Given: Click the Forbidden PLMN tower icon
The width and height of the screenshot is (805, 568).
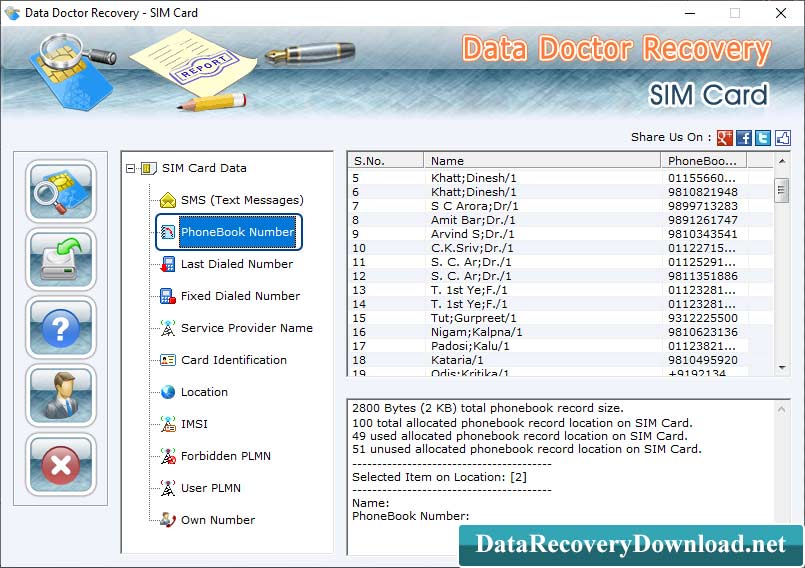Looking at the screenshot, I should pos(168,456).
